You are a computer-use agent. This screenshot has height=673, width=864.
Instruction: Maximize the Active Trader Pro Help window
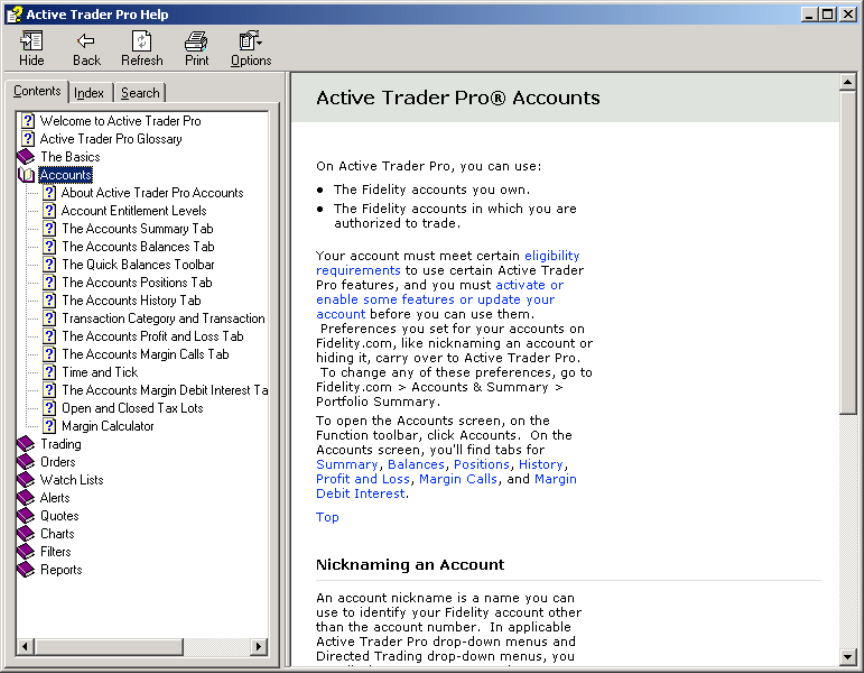tap(828, 14)
